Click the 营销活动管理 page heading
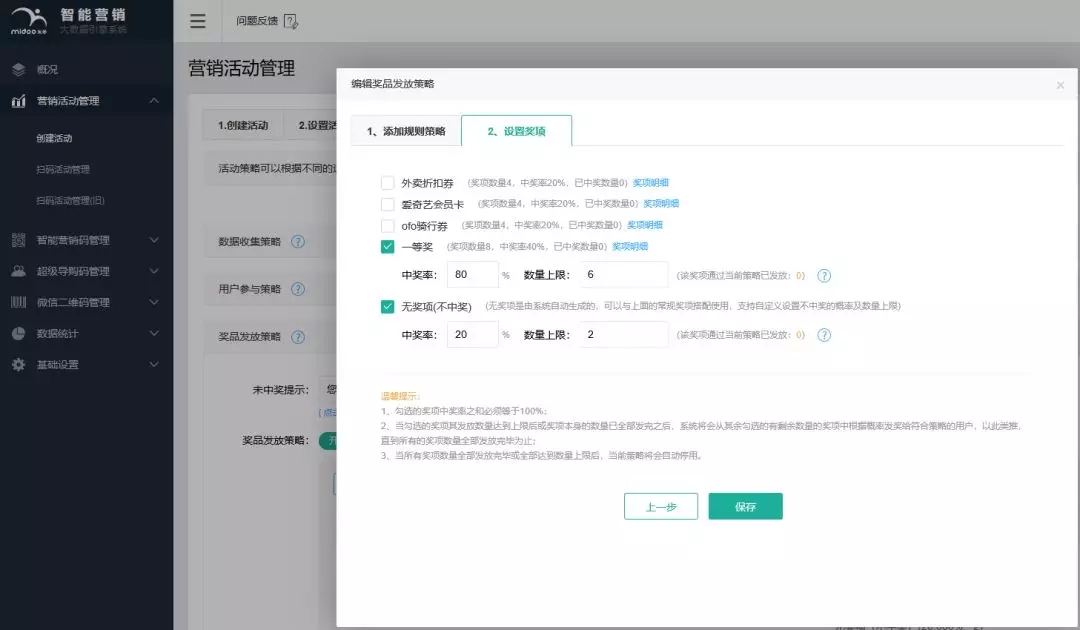Viewport: 1080px width, 630px height. tap(242, 68)
